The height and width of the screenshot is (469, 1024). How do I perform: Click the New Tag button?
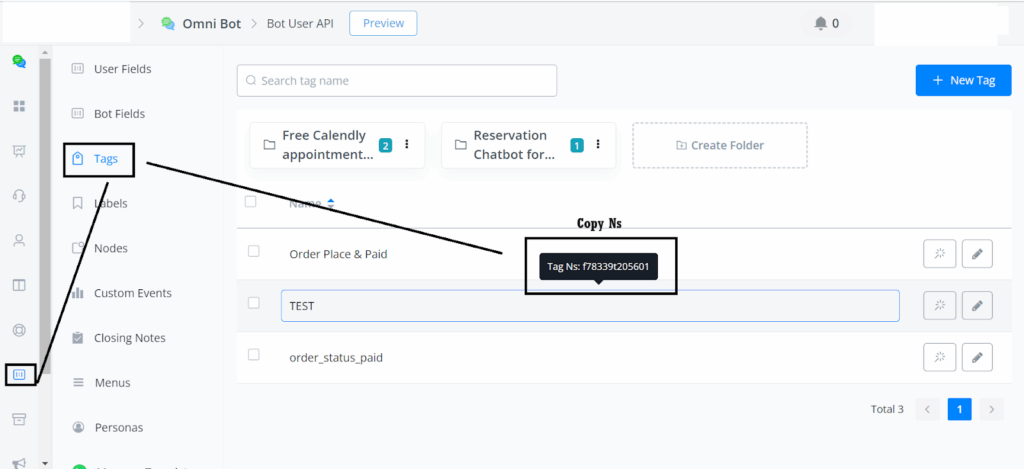[963, 80]
